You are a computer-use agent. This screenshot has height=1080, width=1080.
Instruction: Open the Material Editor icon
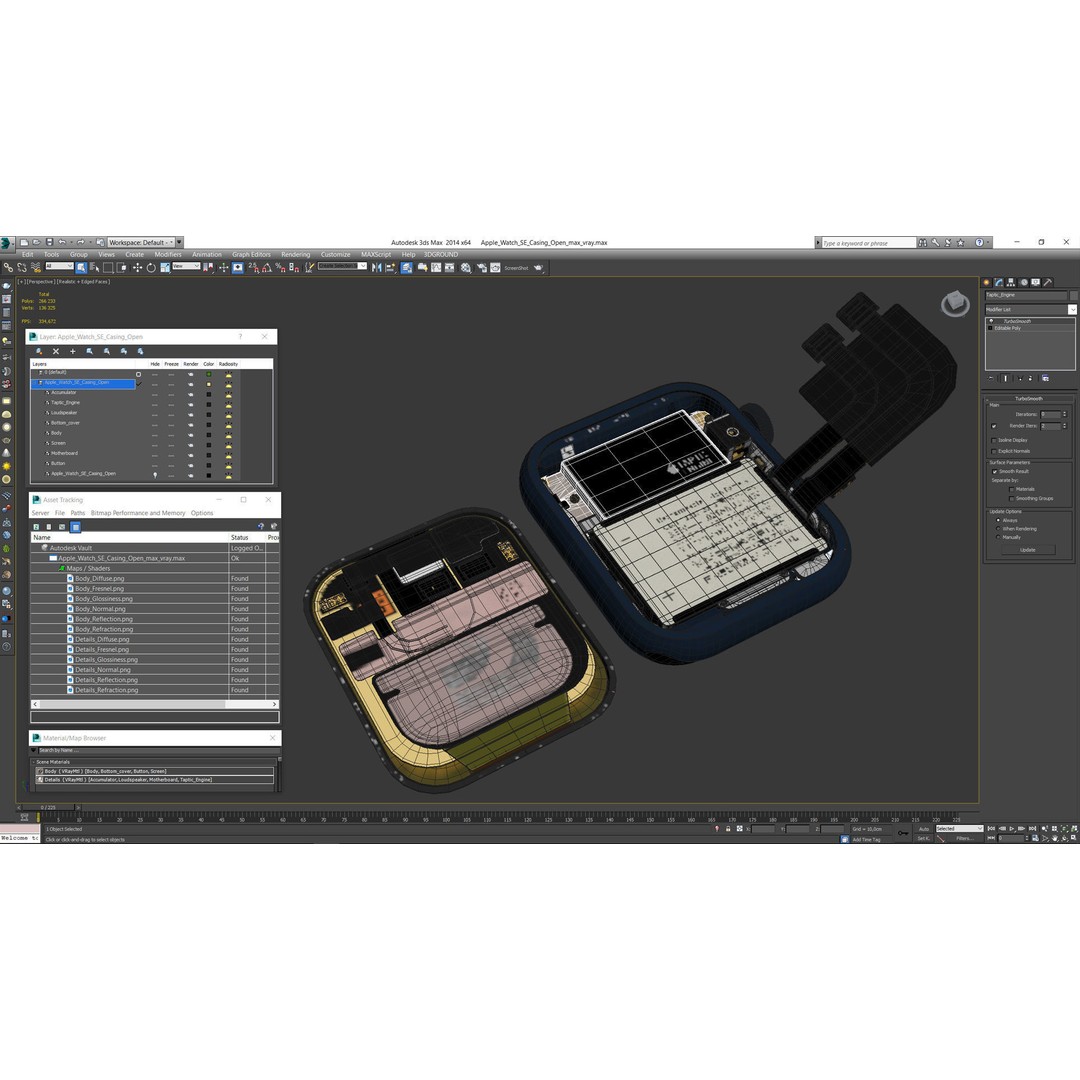466,268
